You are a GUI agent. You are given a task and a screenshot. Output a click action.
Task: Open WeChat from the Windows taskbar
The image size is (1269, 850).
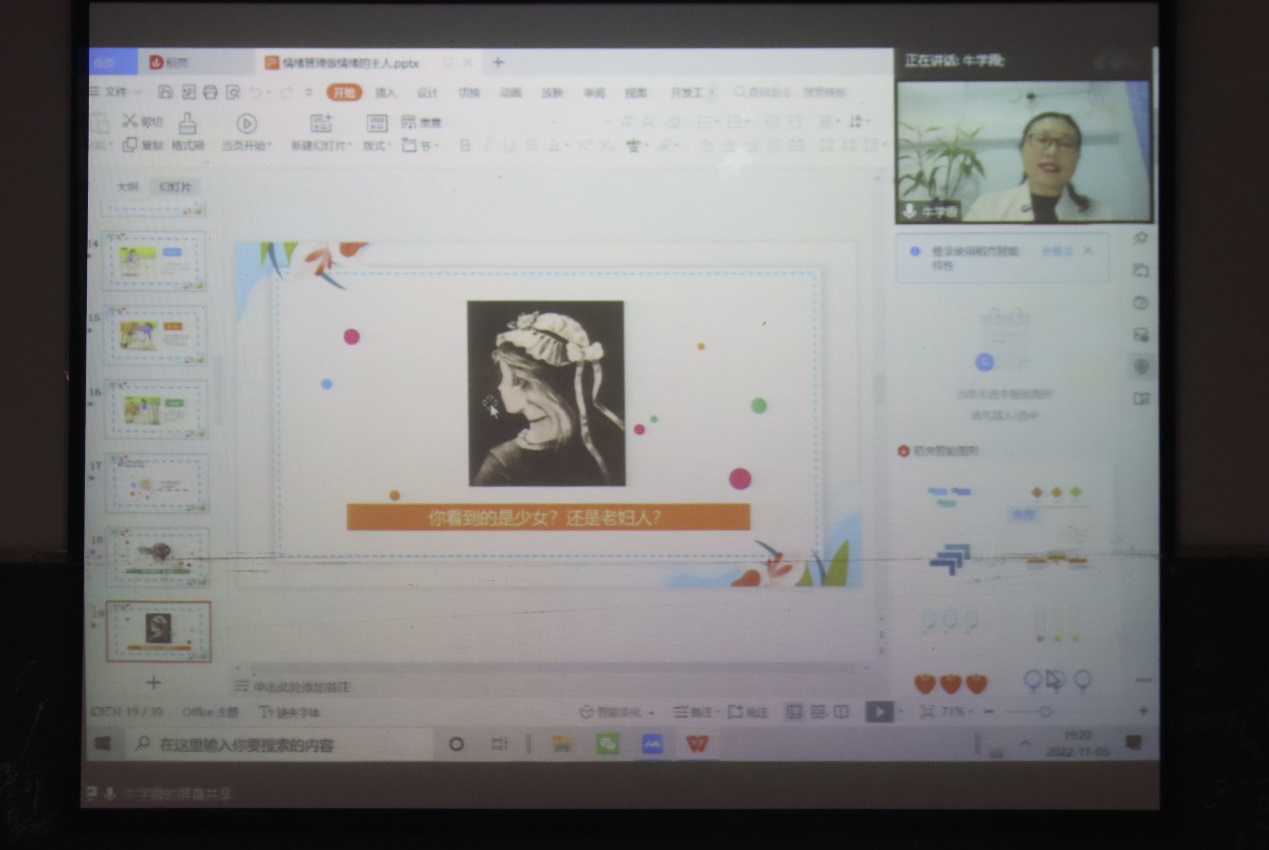point(607,744)
